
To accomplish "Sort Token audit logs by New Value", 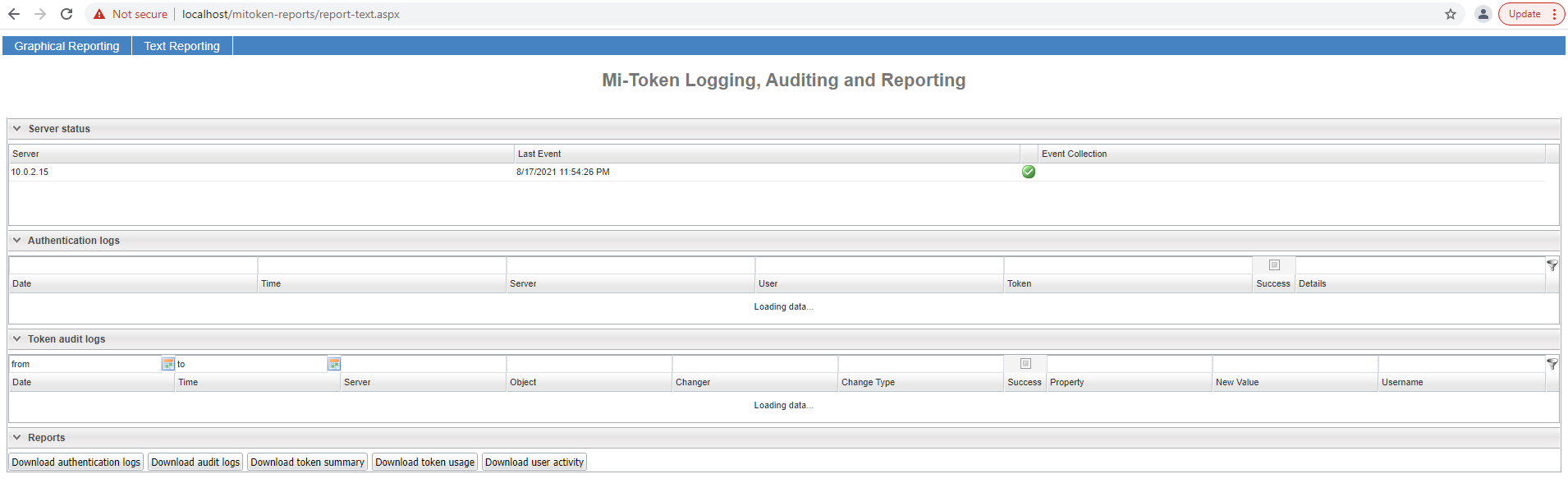I will pos(1295,382).
